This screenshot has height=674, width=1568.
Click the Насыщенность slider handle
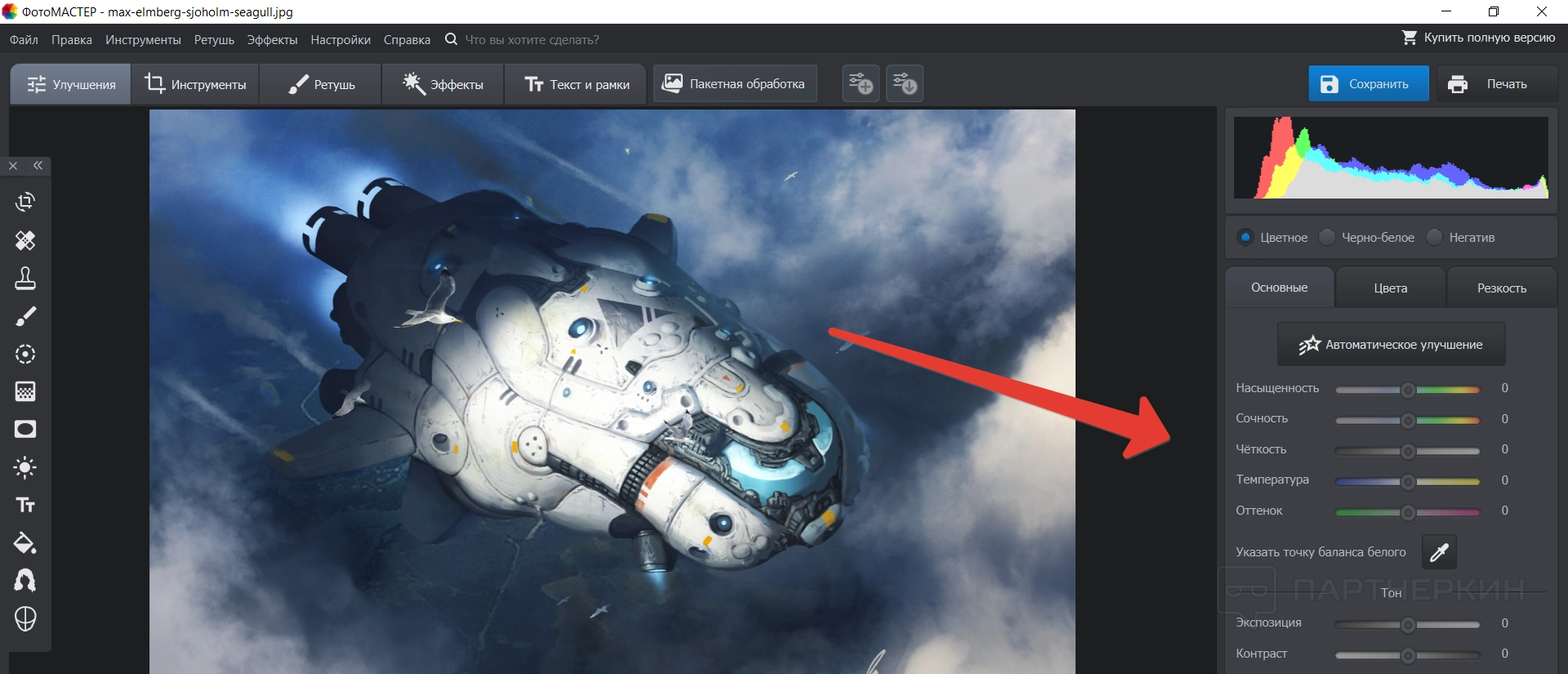pos(1408,390)
